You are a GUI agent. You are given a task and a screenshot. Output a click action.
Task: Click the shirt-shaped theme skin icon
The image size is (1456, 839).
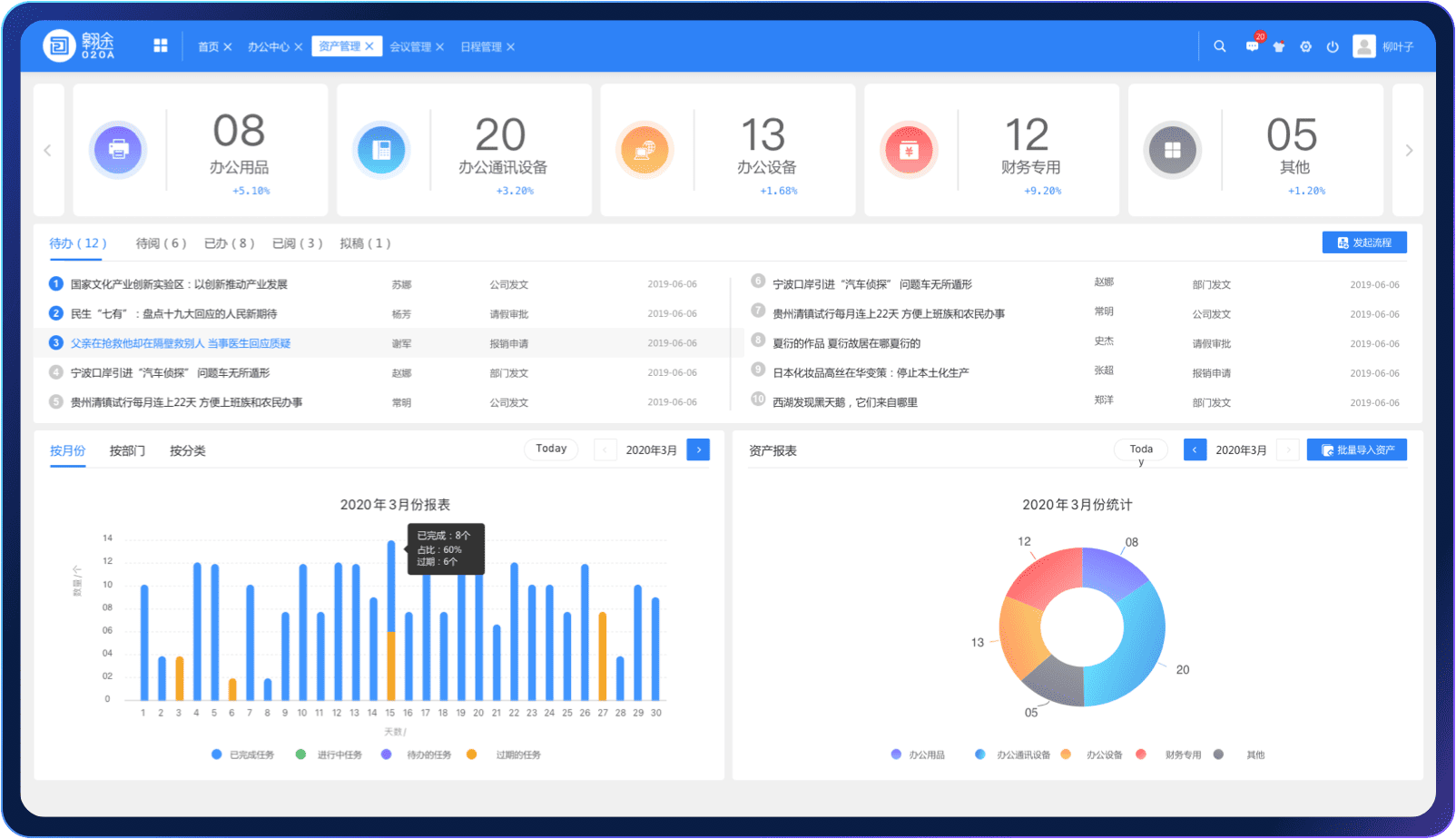click(x=1279, y=47)
